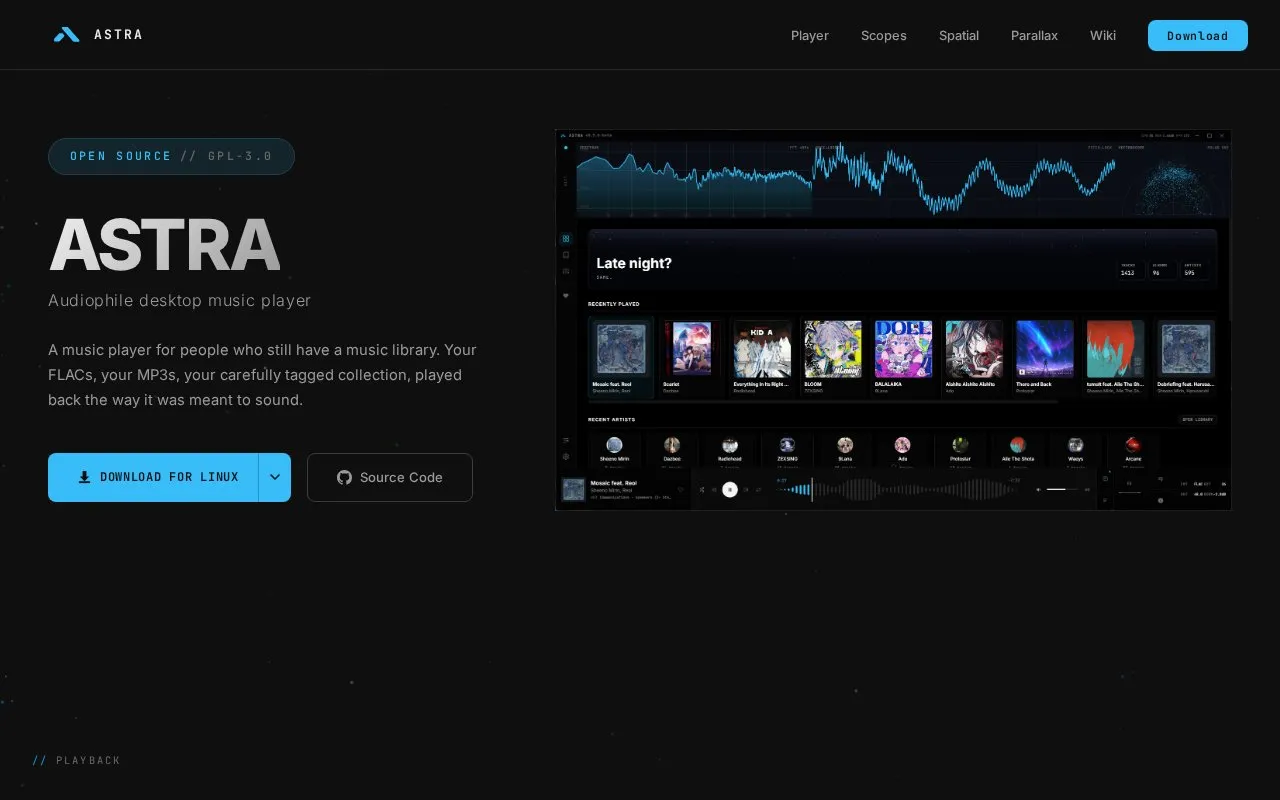
Task: Click the Download for Linux button
Action: coord(153,477)
